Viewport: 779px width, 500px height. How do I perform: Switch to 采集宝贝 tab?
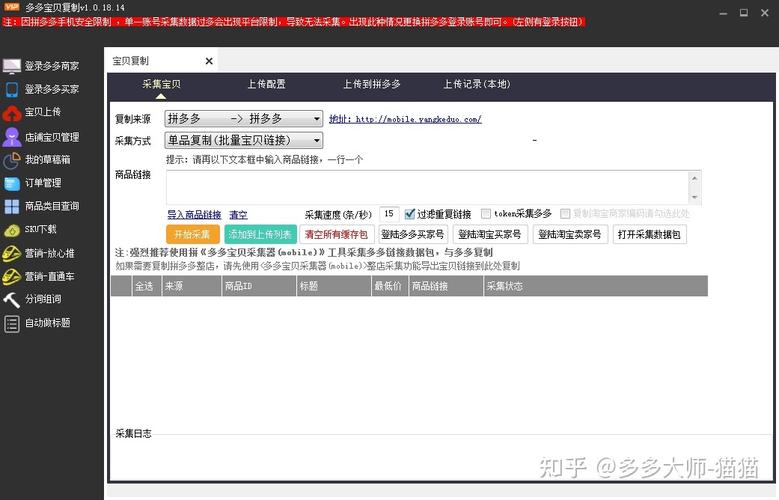click(161, 84)
